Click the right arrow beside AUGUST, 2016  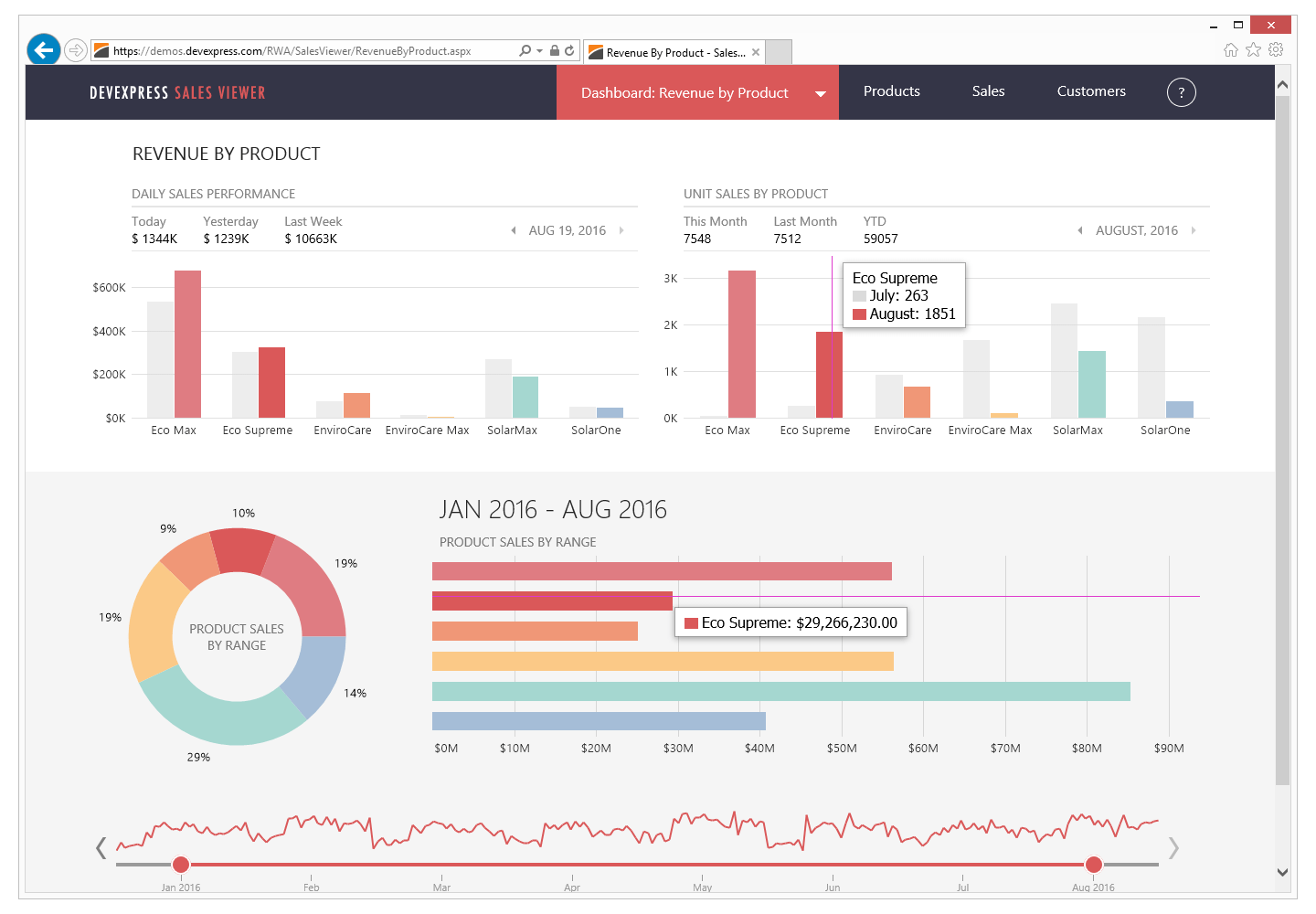pos(1194,230)
